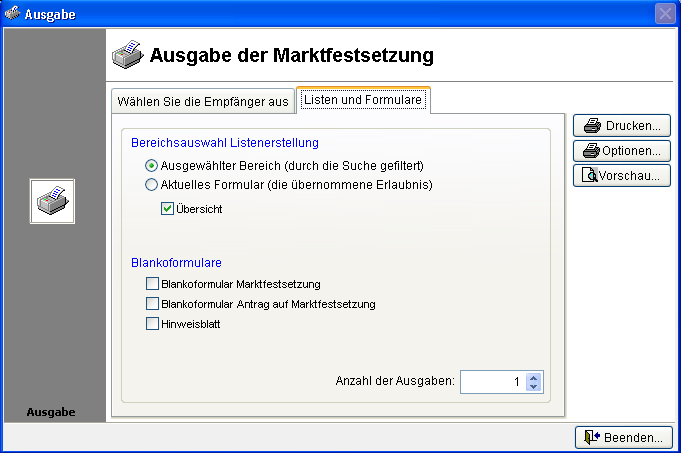Screen dimensions: 681x453
Task: Uncheck the Übersicht checkbox
Action: click(x=168, y=209)
